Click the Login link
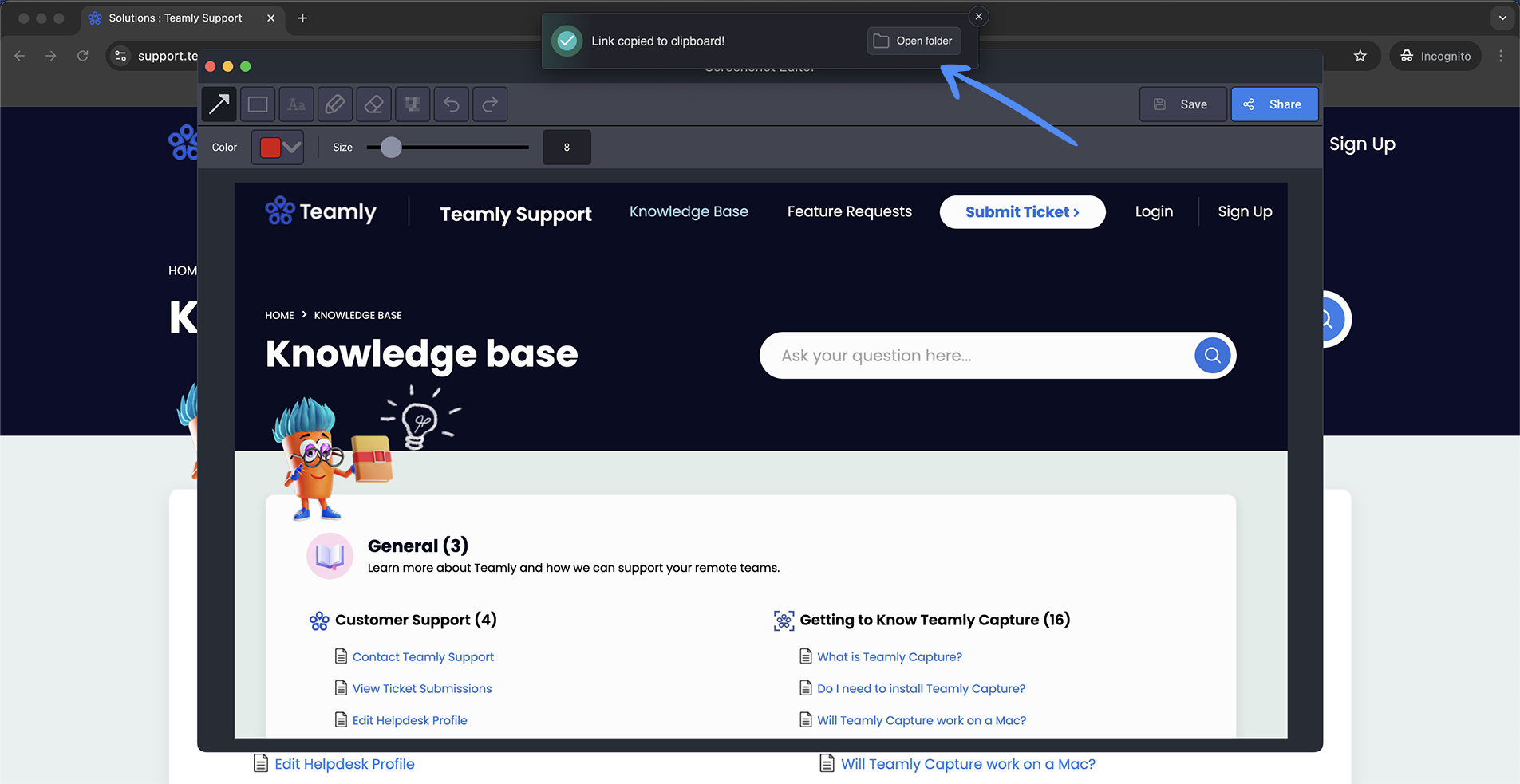 1154,211
